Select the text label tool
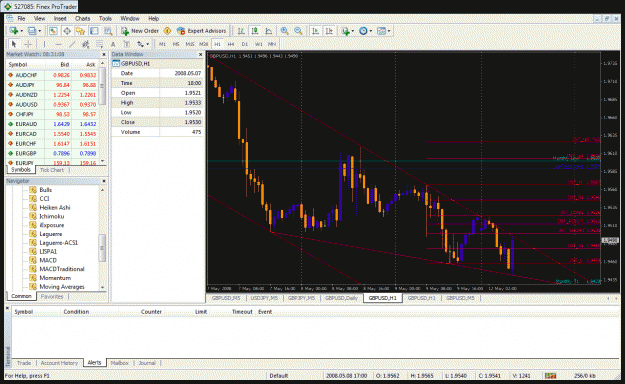 tap(126, 44)
